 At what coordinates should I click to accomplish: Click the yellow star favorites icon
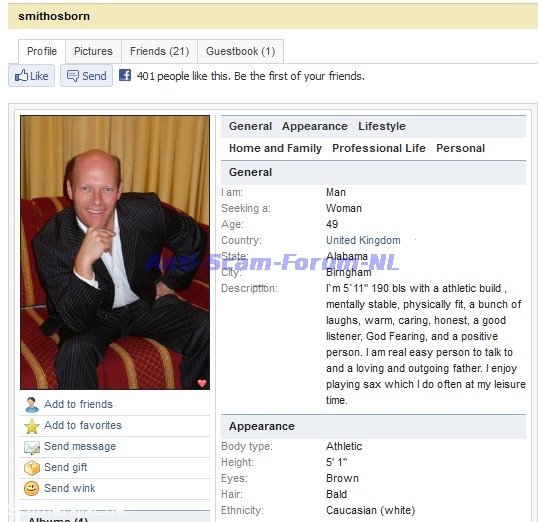click(x=32, y=426)
